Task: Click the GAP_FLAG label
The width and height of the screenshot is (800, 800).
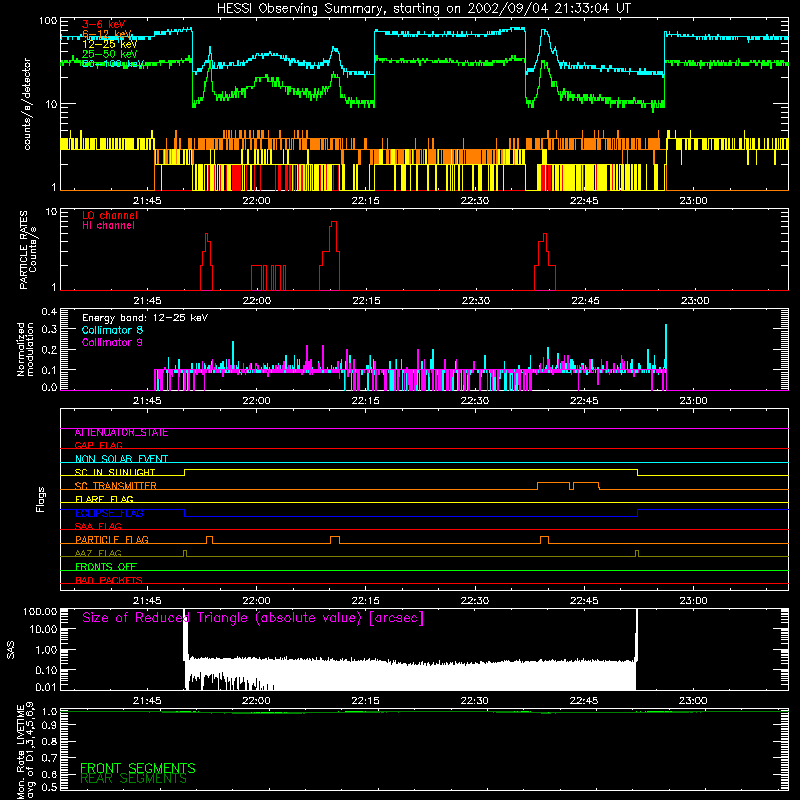Action: pos(98,445)
